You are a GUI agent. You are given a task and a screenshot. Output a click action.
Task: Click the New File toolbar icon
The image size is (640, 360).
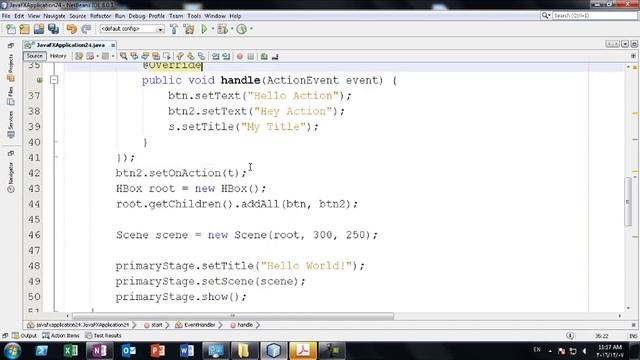click(x=11, y=29)
